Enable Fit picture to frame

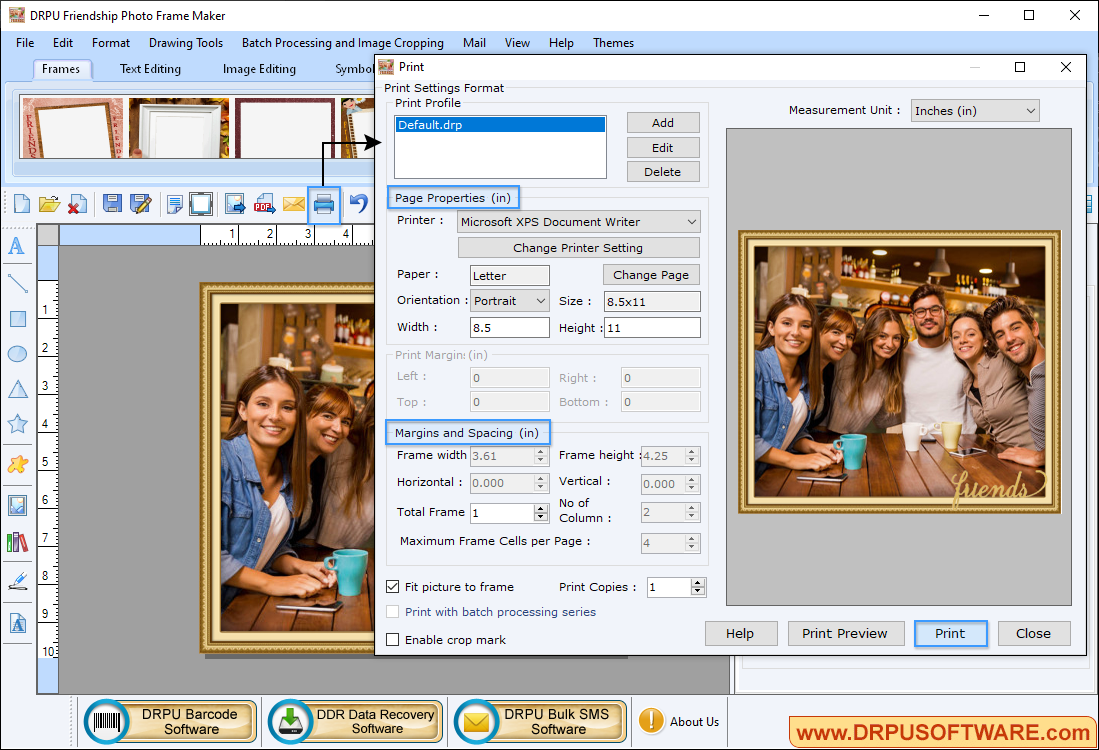[x=392, y=587]
